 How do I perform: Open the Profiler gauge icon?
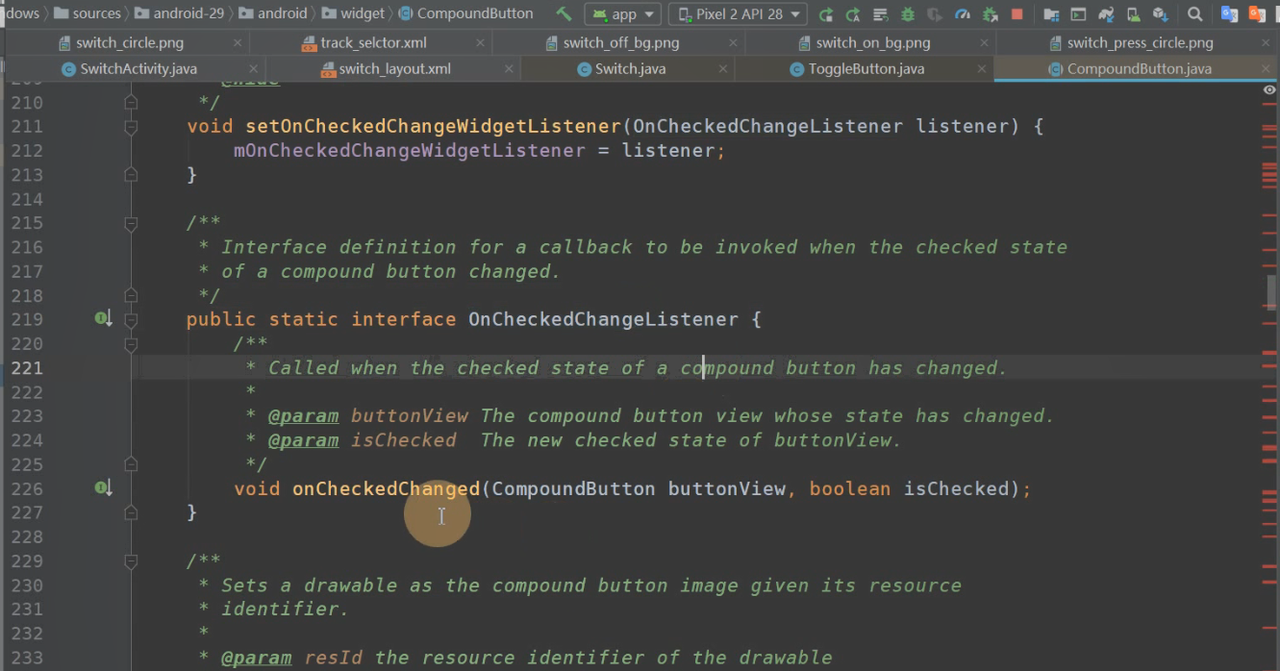[x=962, y=14]
